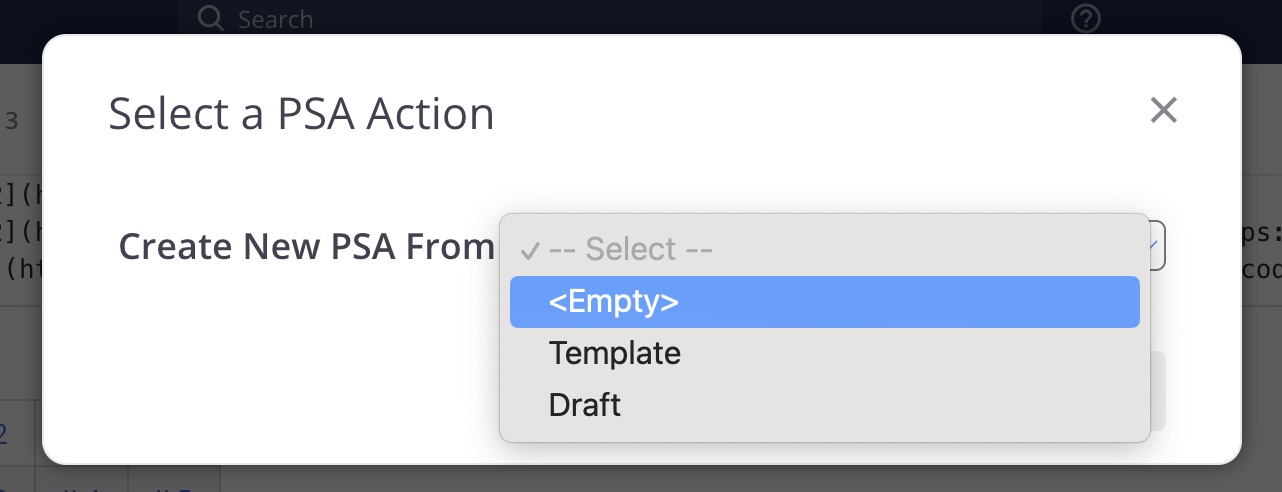
Task: Select Template from the dropdown list
Action: tap(614, 353)
